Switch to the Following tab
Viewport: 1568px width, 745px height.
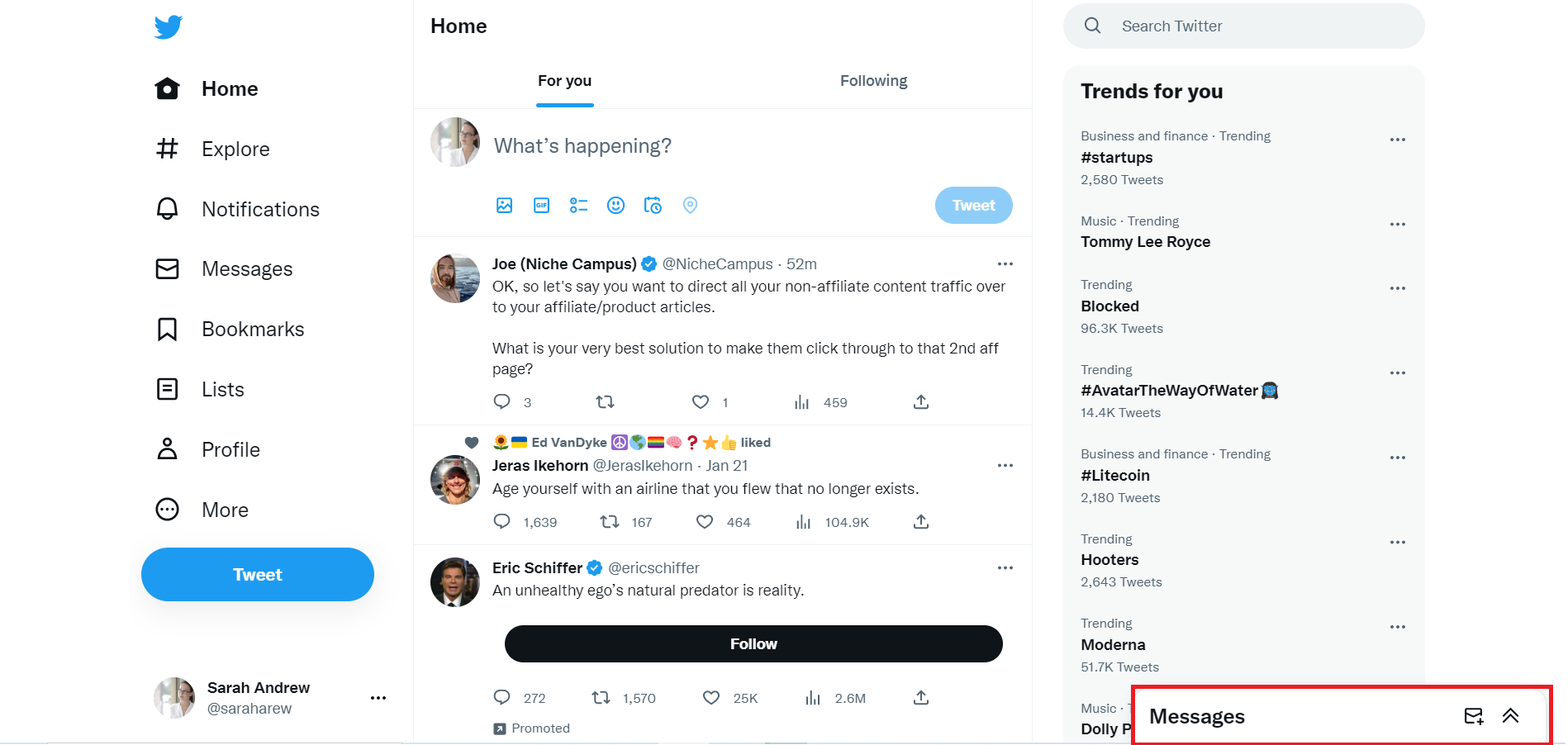(873, 80)
